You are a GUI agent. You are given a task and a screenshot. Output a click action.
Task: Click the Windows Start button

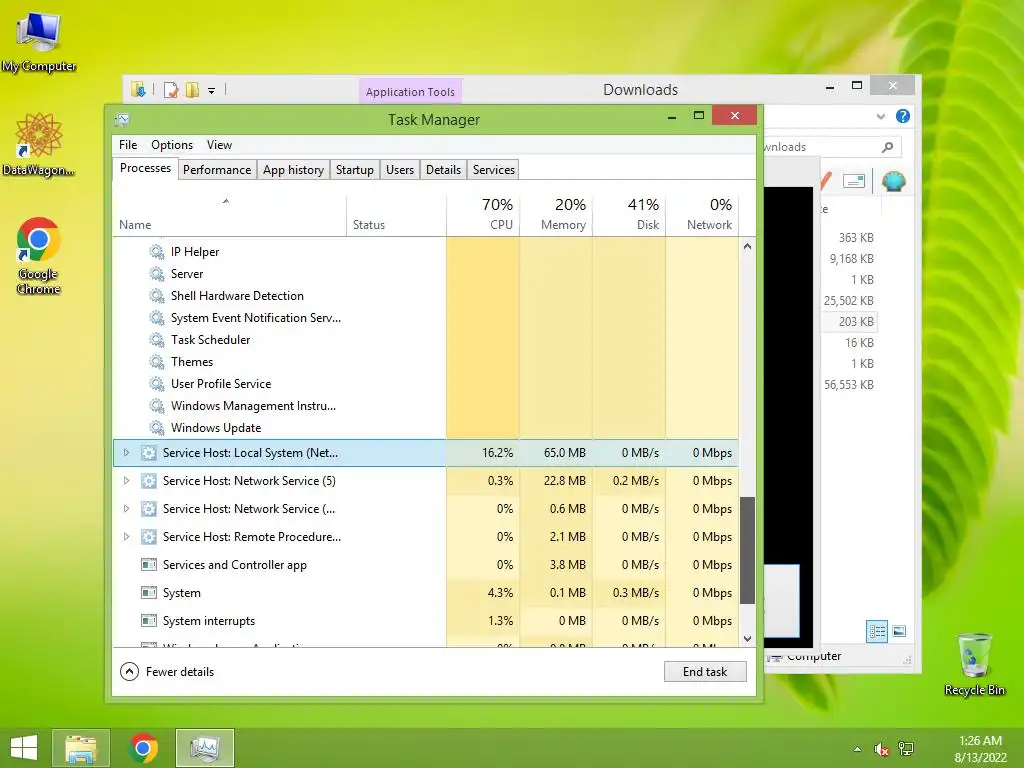24,748
